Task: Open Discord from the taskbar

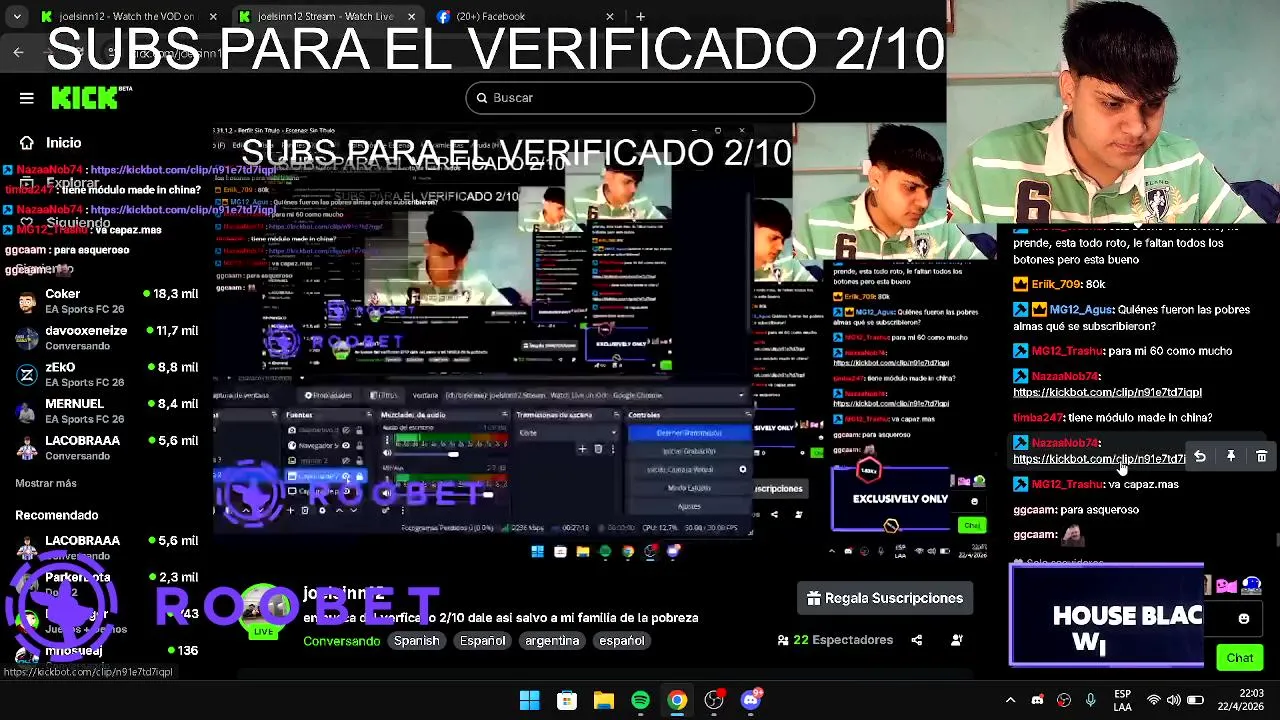Action: point(751,701)
